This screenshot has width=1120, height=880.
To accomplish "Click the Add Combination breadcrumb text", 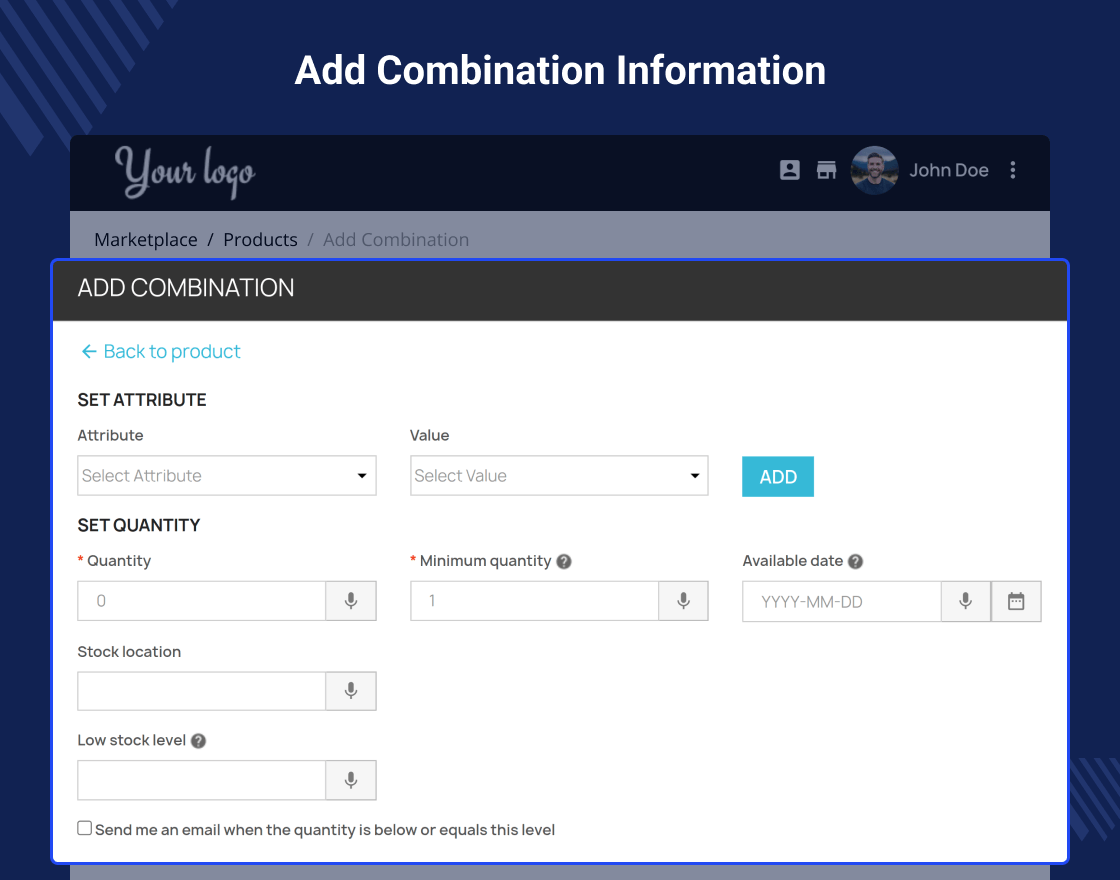I will coord(396,239).
